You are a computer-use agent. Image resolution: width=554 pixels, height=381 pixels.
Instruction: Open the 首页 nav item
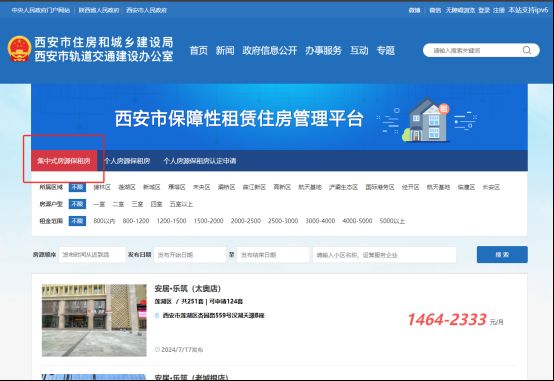199,51
